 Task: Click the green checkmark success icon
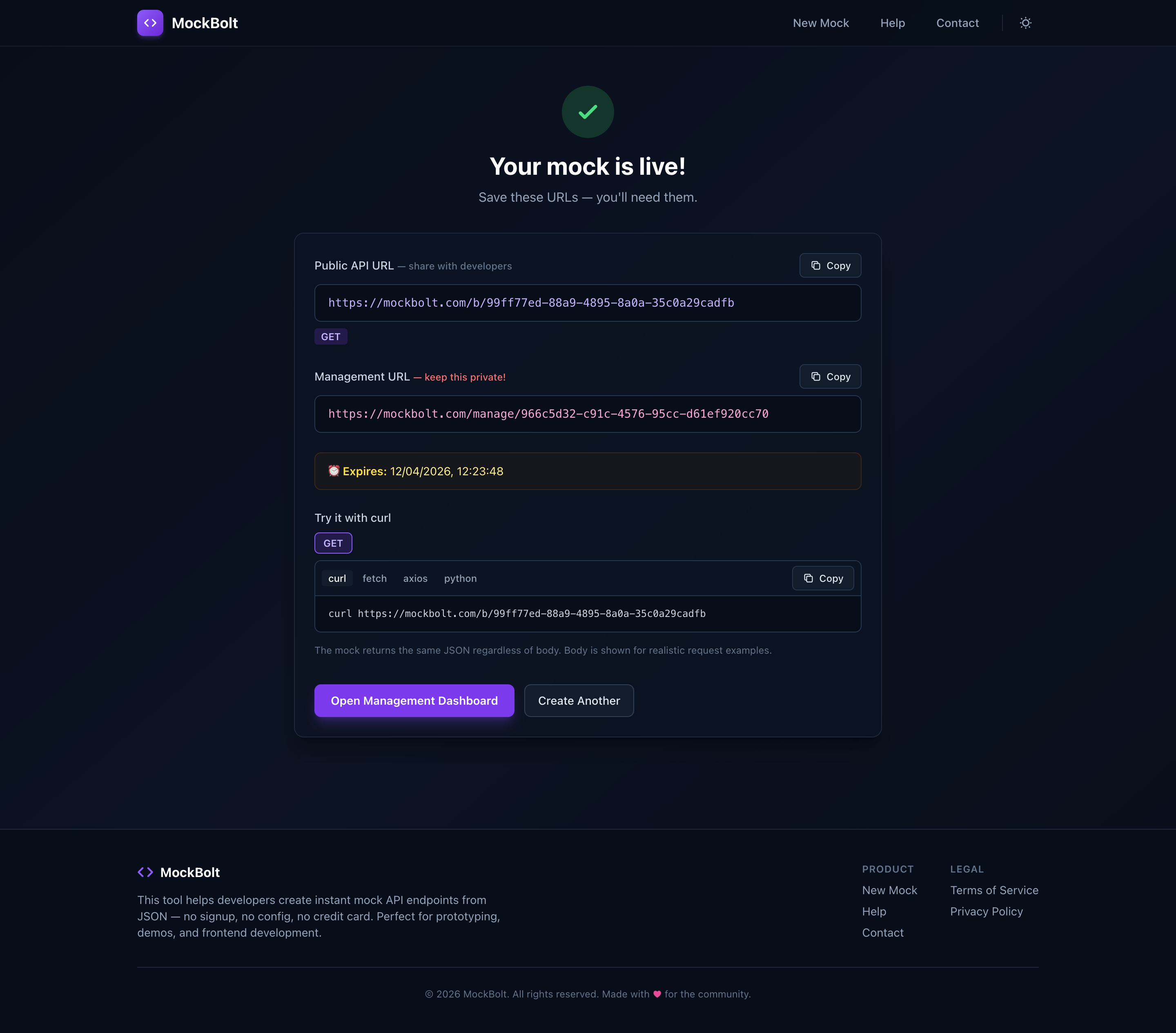point(588,111)
